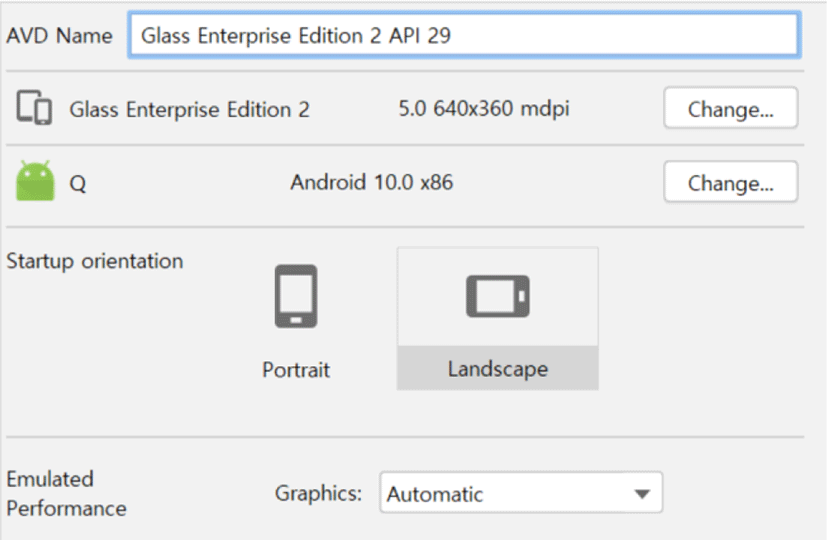Click the Android 10.0 x86 text
The width and height of the screenshot is (827, 540).
(371, 182)
